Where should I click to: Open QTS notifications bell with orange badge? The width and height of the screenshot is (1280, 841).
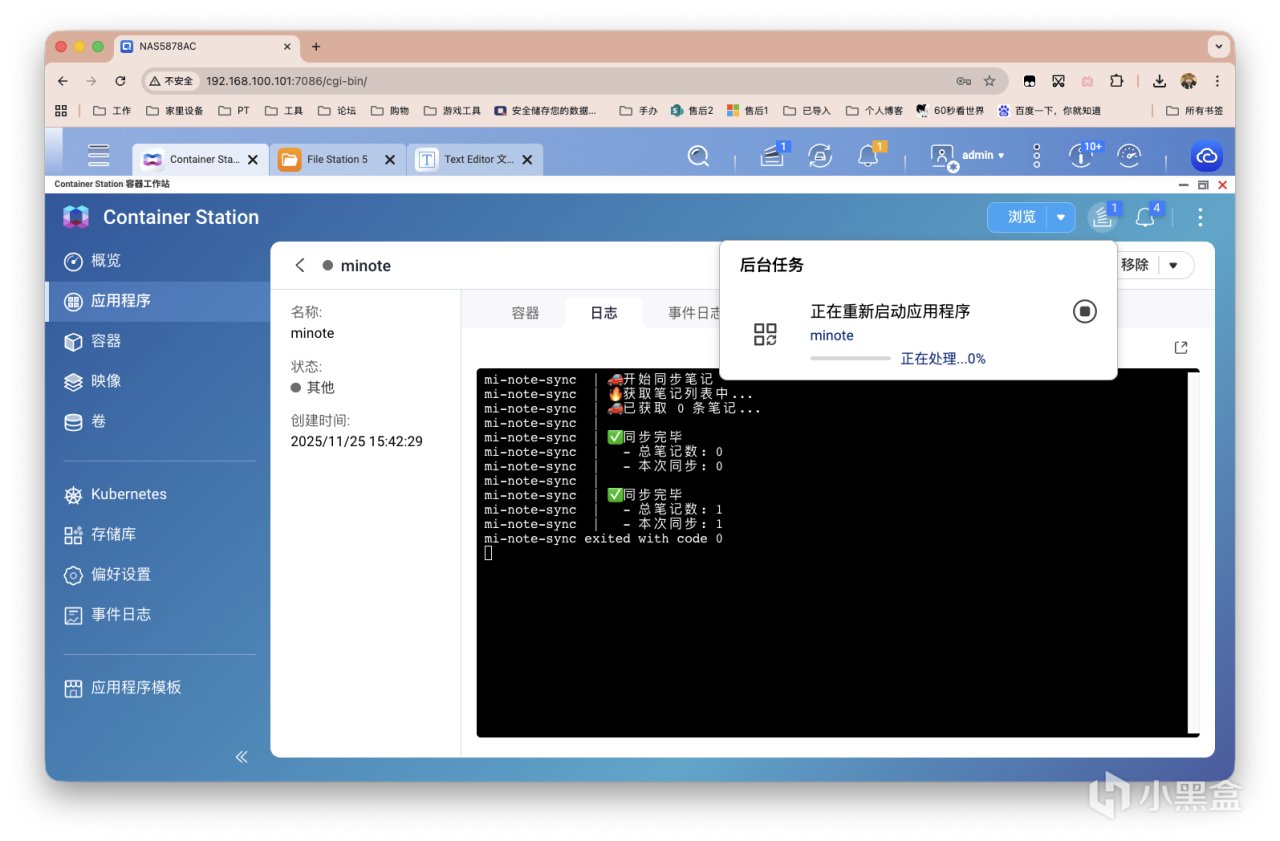869,155
